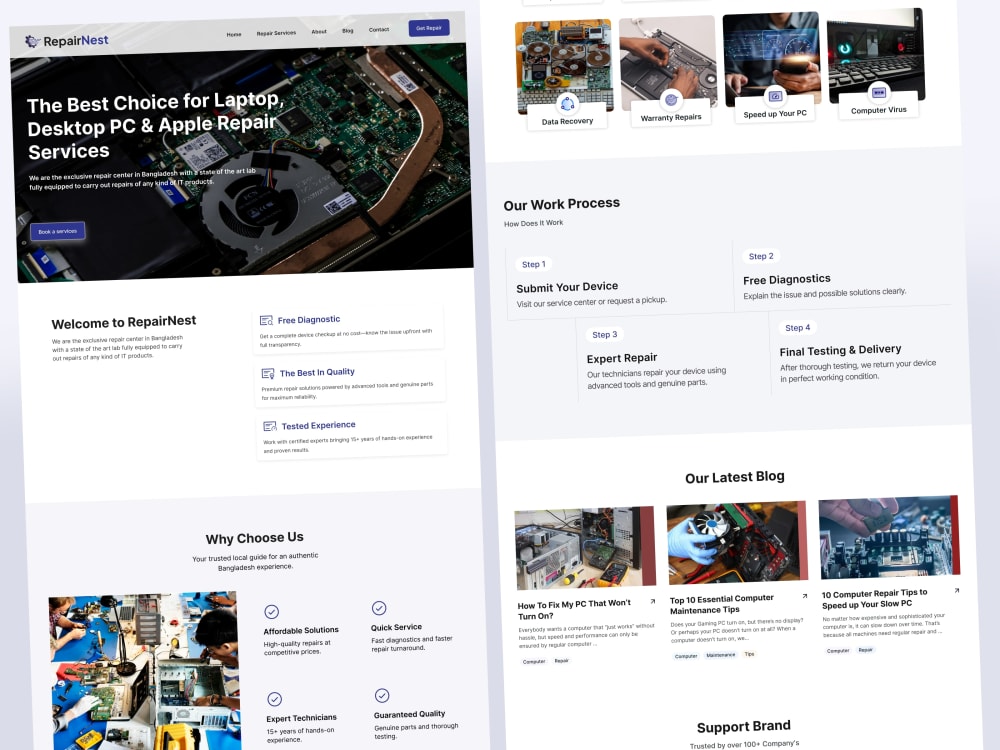Click the Data Recovery circular icon
This screenshot has width=1000, height=750.
pyautogui.click(x=568, y=103)
